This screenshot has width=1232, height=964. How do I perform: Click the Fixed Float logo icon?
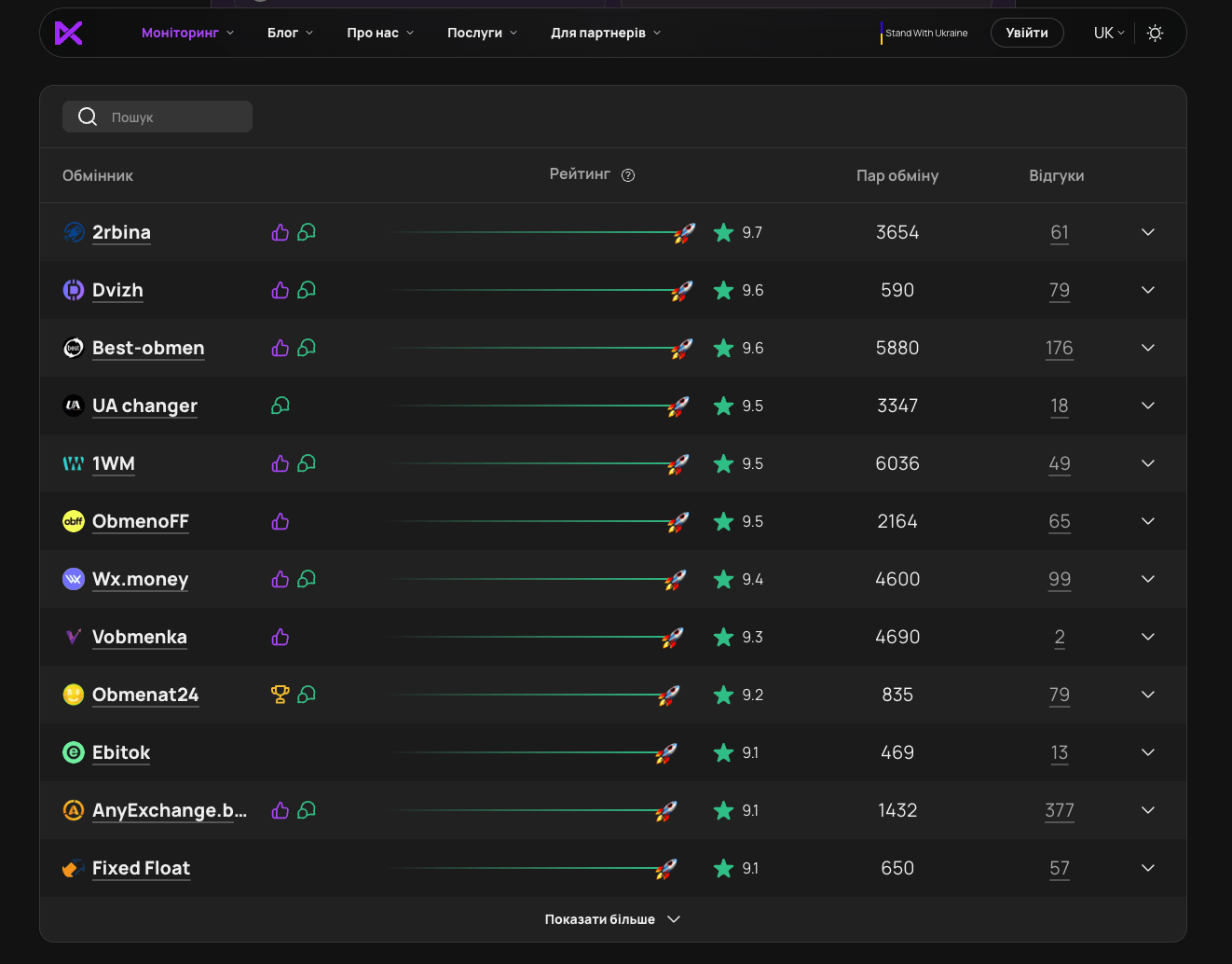(x=73, y=868)
